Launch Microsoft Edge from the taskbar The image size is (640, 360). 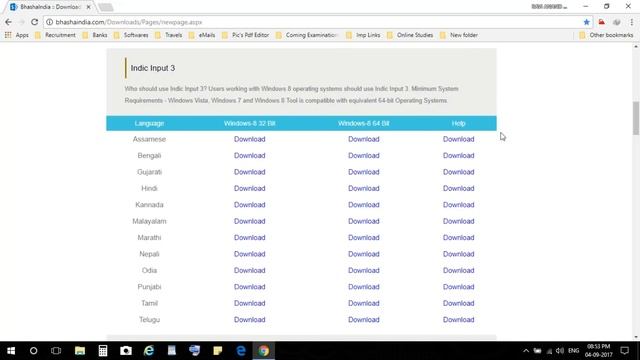click(241, 351)
